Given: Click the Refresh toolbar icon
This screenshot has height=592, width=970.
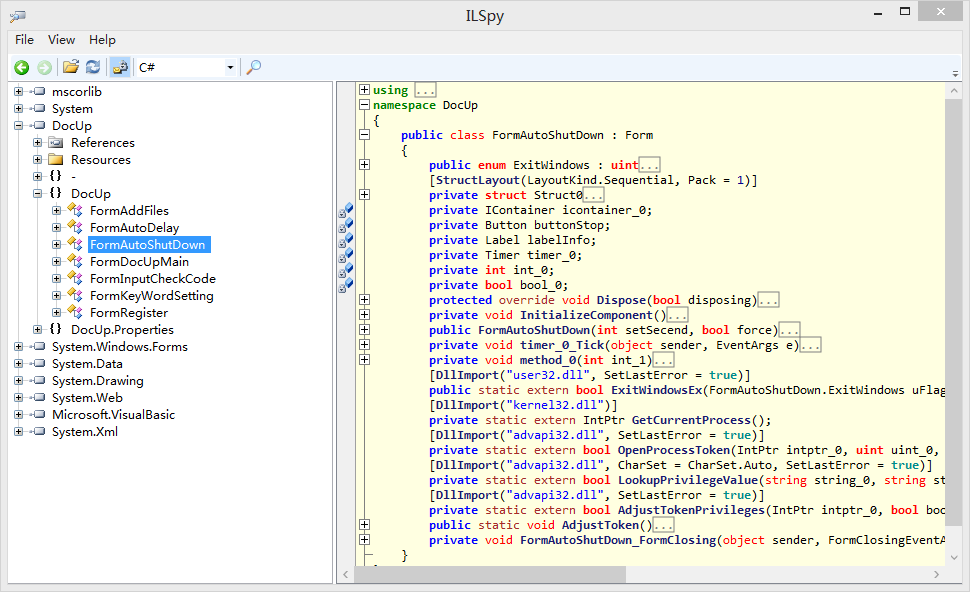Looking at the screenshot, I should click(93, 67).
